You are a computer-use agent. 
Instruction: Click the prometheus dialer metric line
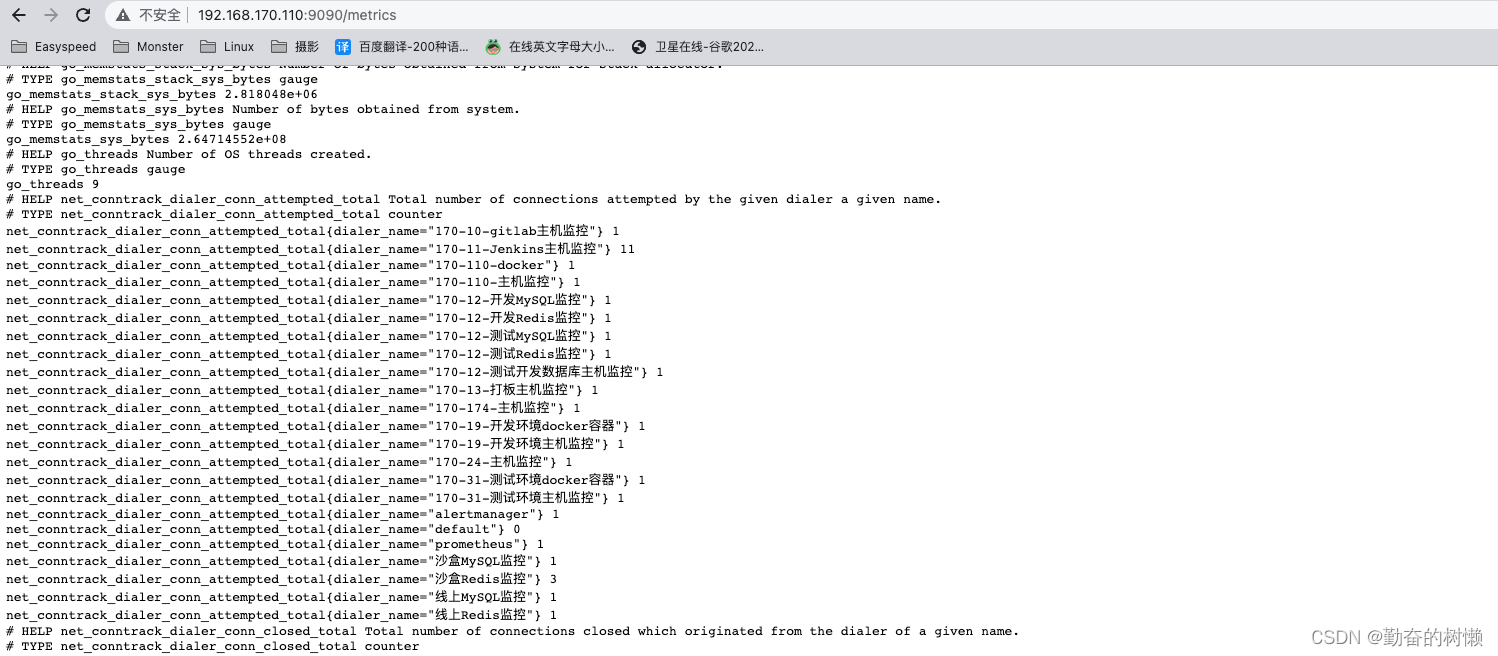tap(275, 544)
